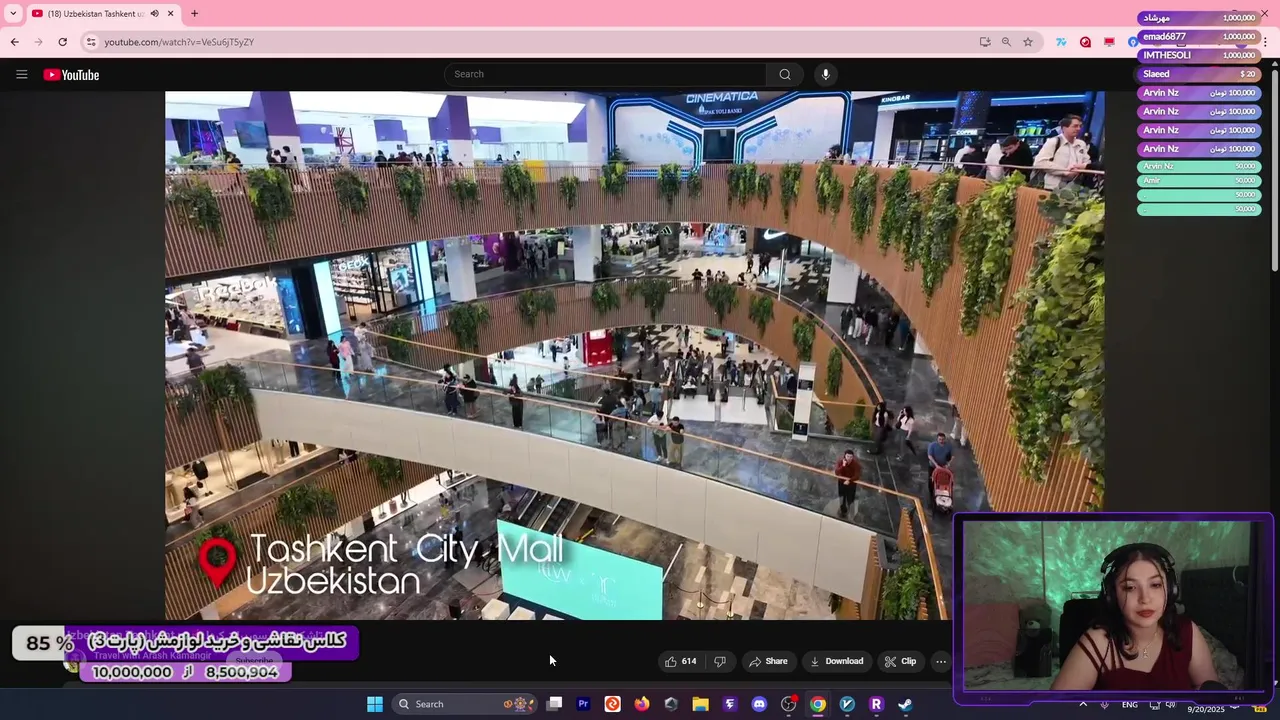1280x720 pixels.
Task: Open a new browser tab
Action: [x=194, y=13]
